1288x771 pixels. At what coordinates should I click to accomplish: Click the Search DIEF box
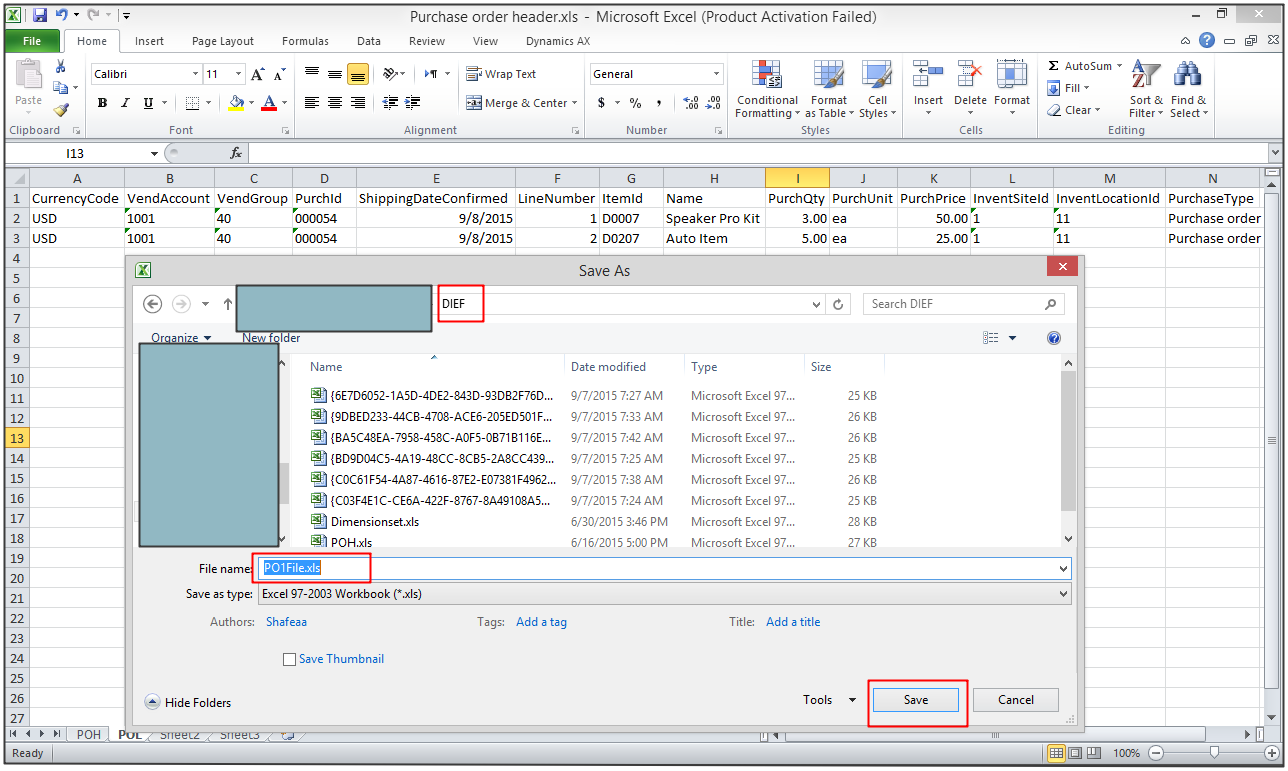963,304
